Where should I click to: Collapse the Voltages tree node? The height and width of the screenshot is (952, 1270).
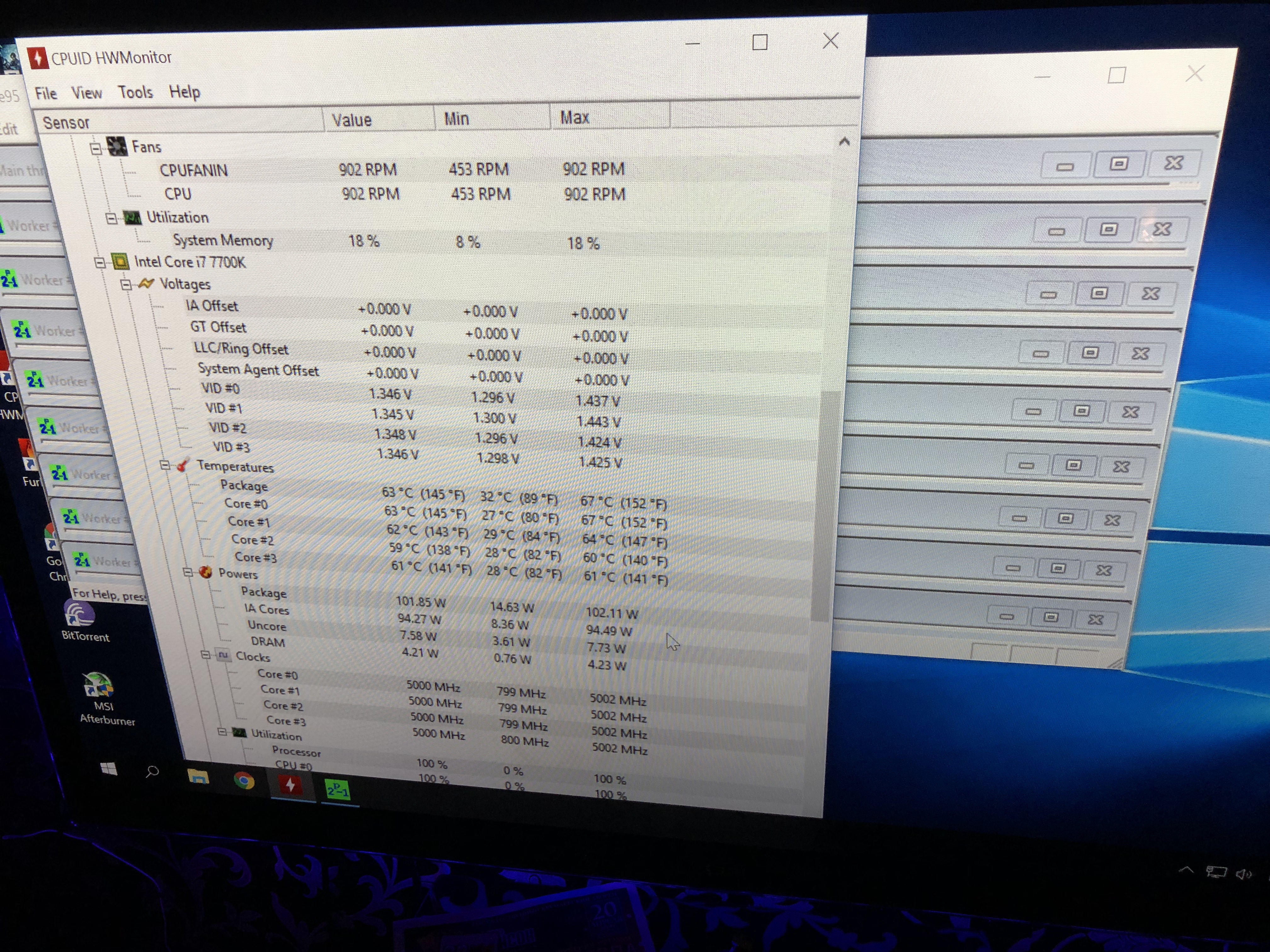click(x=126, y=285)
